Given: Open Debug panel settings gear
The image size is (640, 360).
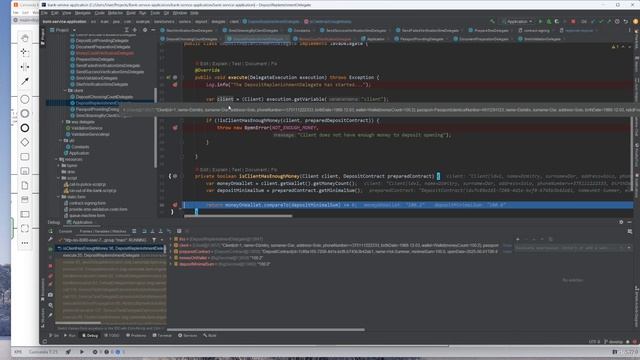Looking at the screenshot, I should click(x=621, y=222).
